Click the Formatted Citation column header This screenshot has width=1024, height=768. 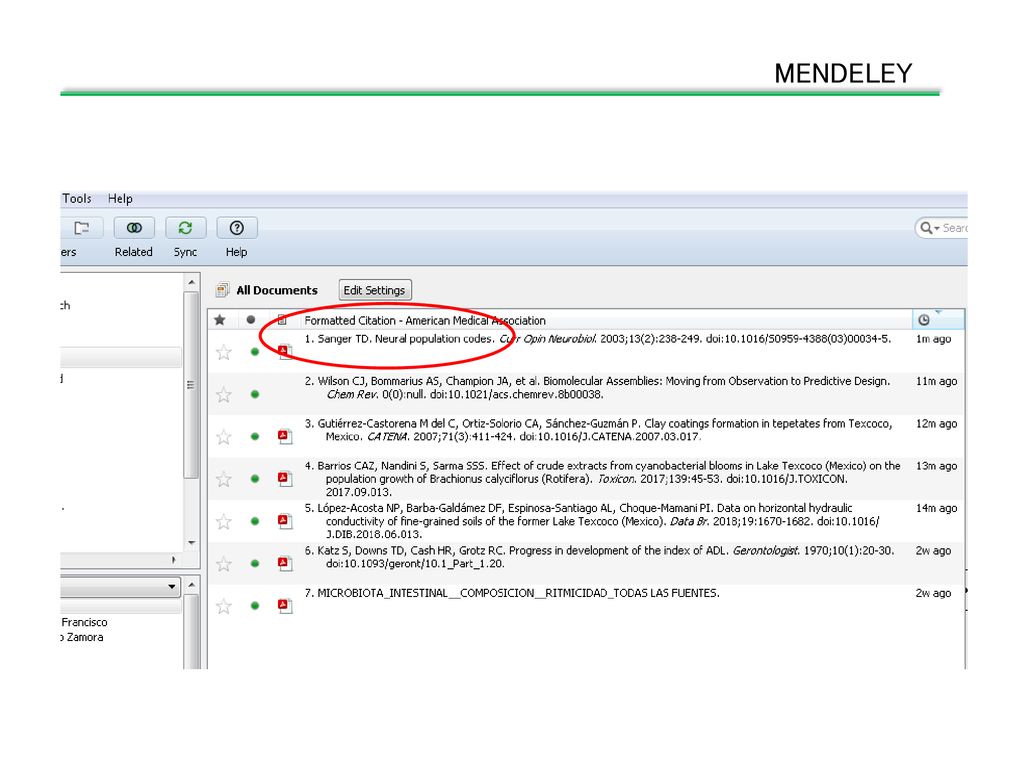coord(424,321)
